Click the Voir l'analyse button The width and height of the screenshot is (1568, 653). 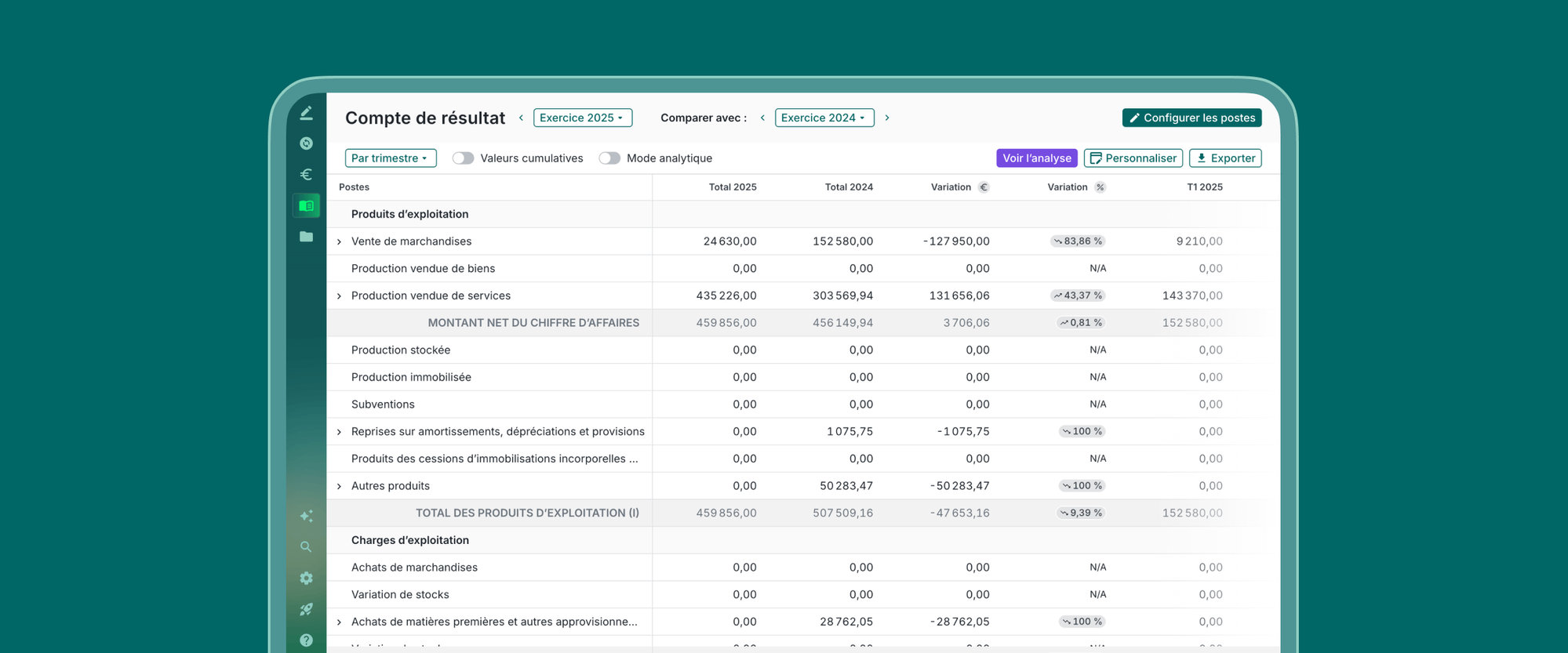(x=1036, y=158)
